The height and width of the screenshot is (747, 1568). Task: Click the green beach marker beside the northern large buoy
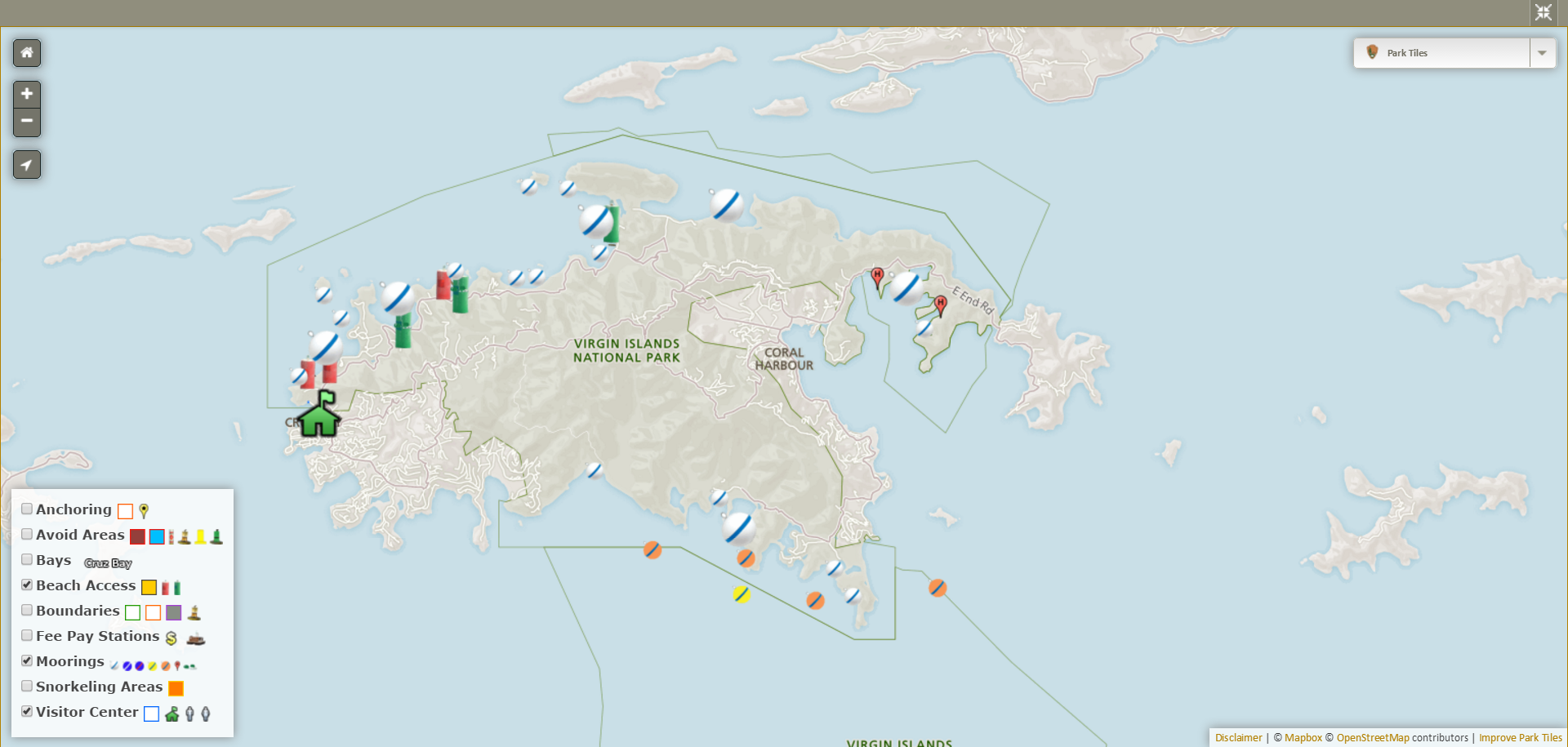tap(612, 223)
